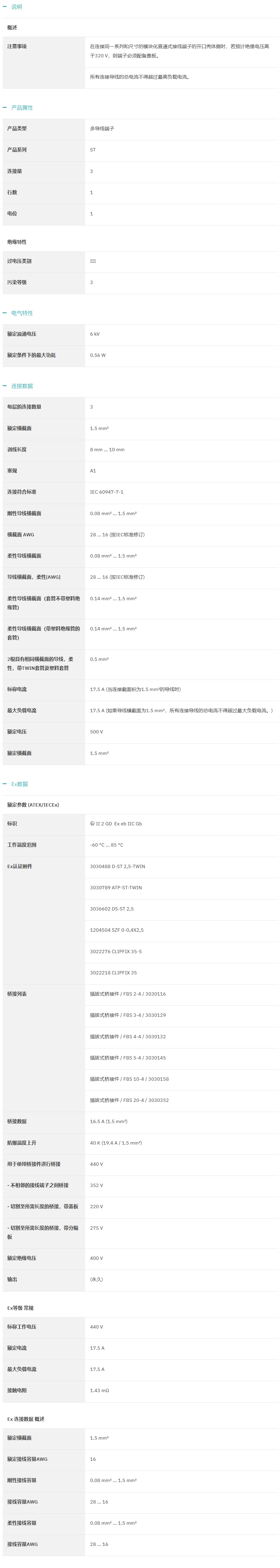Collapse the 电气特性 section
The width and height of the screenshot is (280, 1568).
coord(18,313)
